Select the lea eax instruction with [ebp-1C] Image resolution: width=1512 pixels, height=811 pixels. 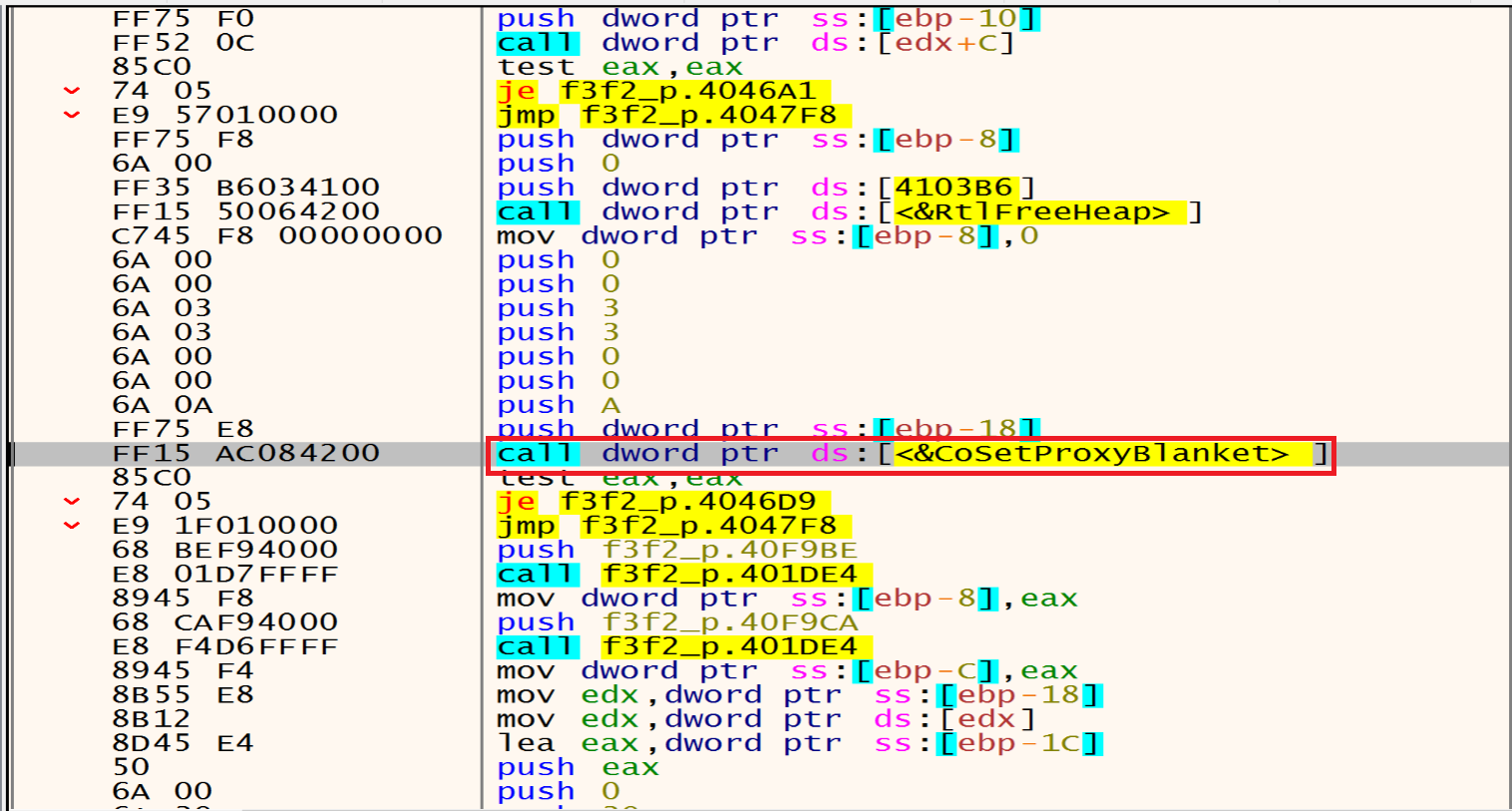click(799, 743)
